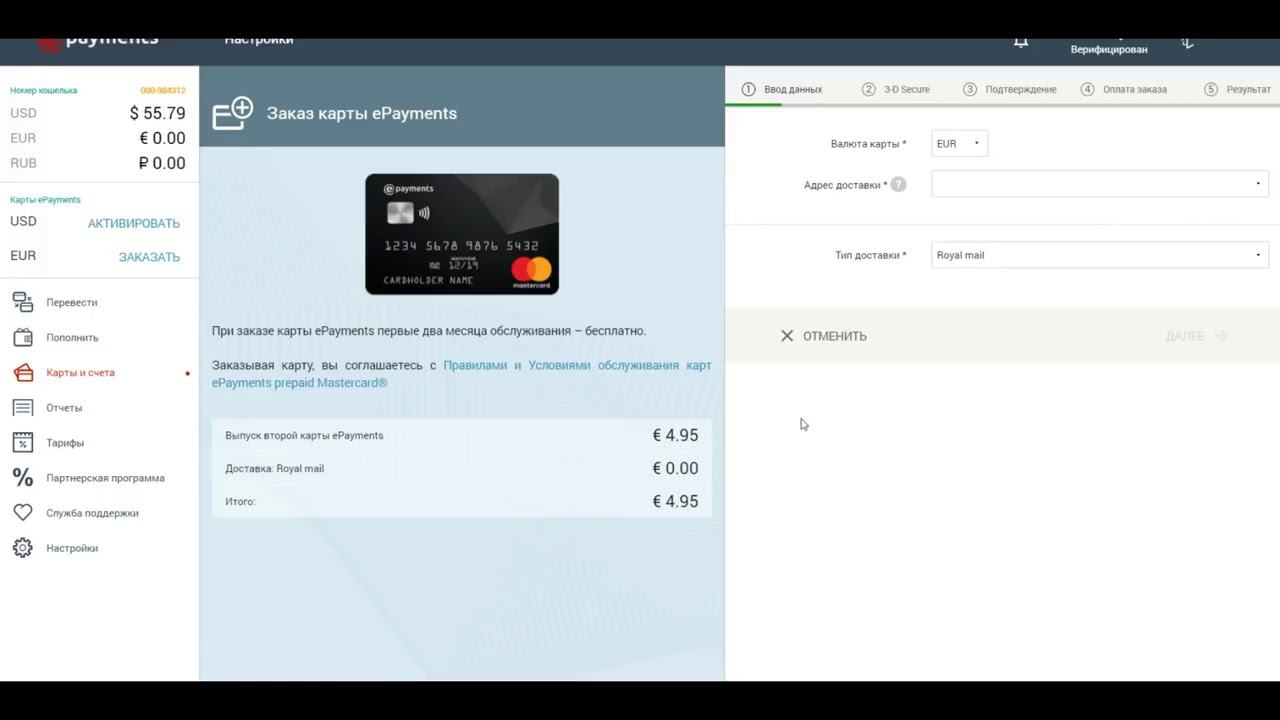Viewport: 1280px width, 720px height.
Task: Click the Transfer (Перевести) sidebar icon
Action: 22,302
